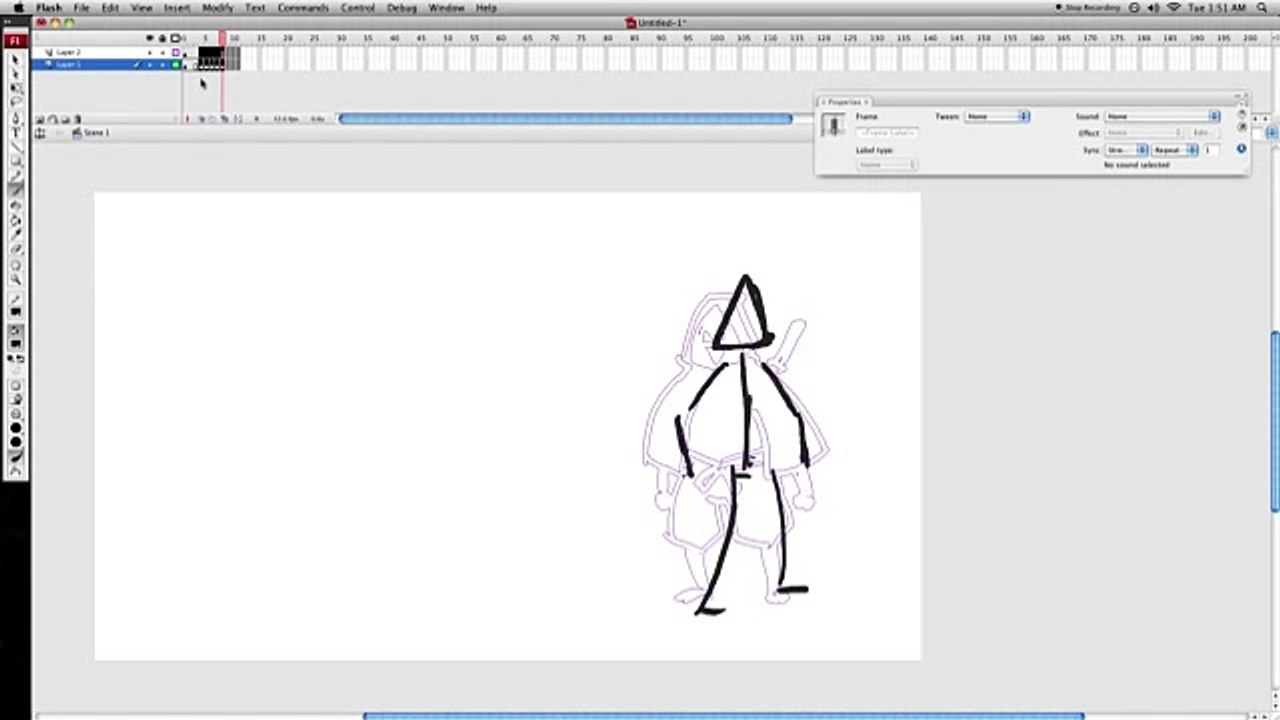Select the Pen tool
This screenshot has width=1280, height=720.
15,117
